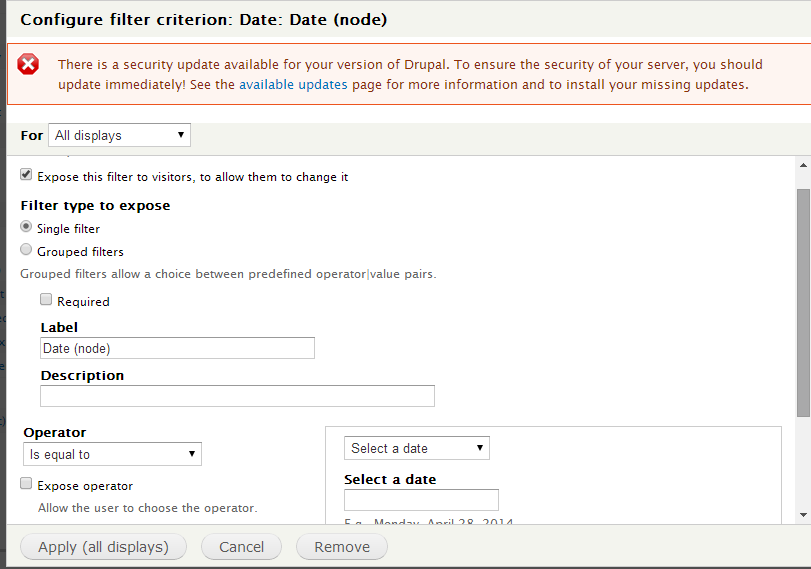This screenshot has height=569, width=811.
Task: Click the vertical scrollbar thumb
Action: 803,303
